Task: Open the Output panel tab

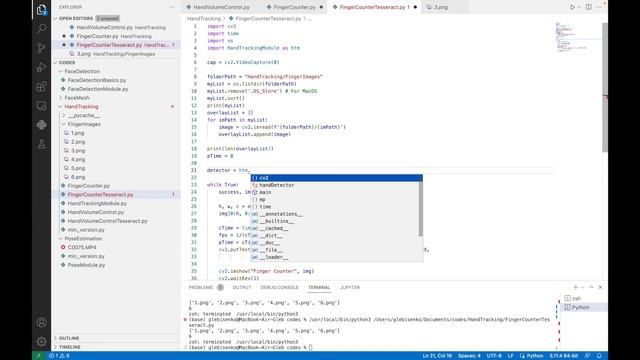Action: click(242, 287)
